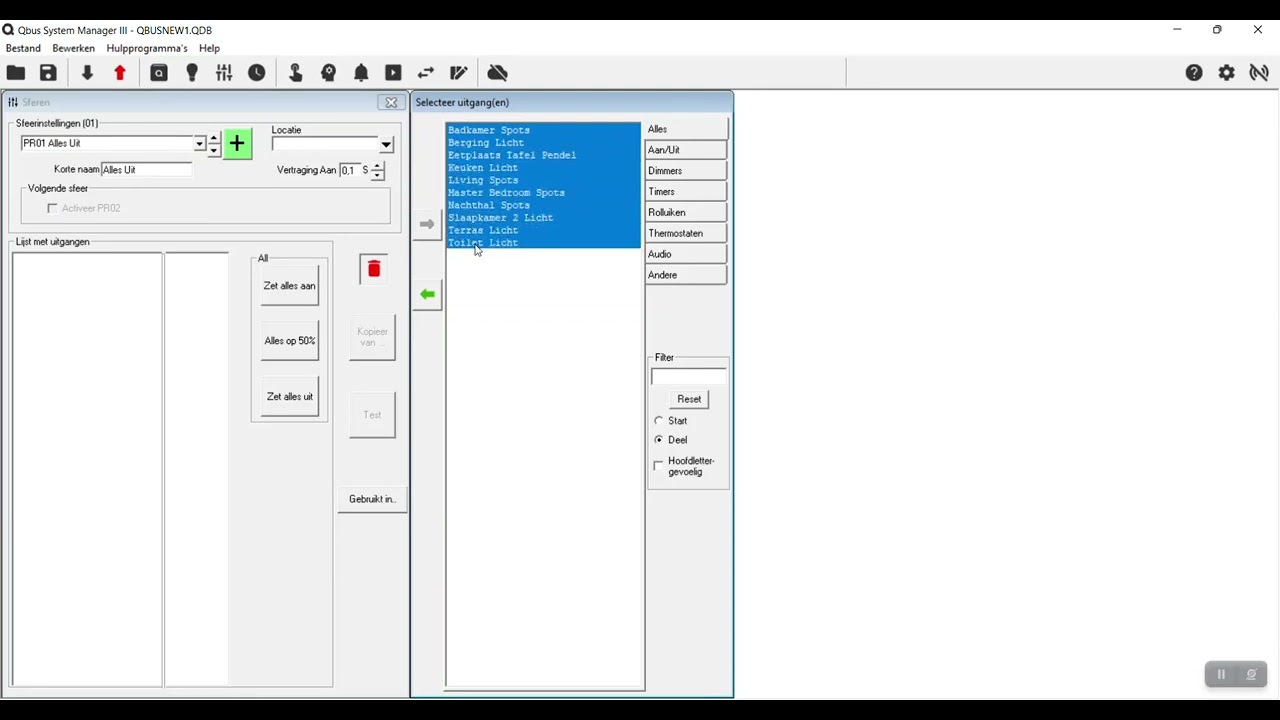Click the swap arrows icon
The height and width of the screenshot is (720, 1280).
[x=426, y=73]
